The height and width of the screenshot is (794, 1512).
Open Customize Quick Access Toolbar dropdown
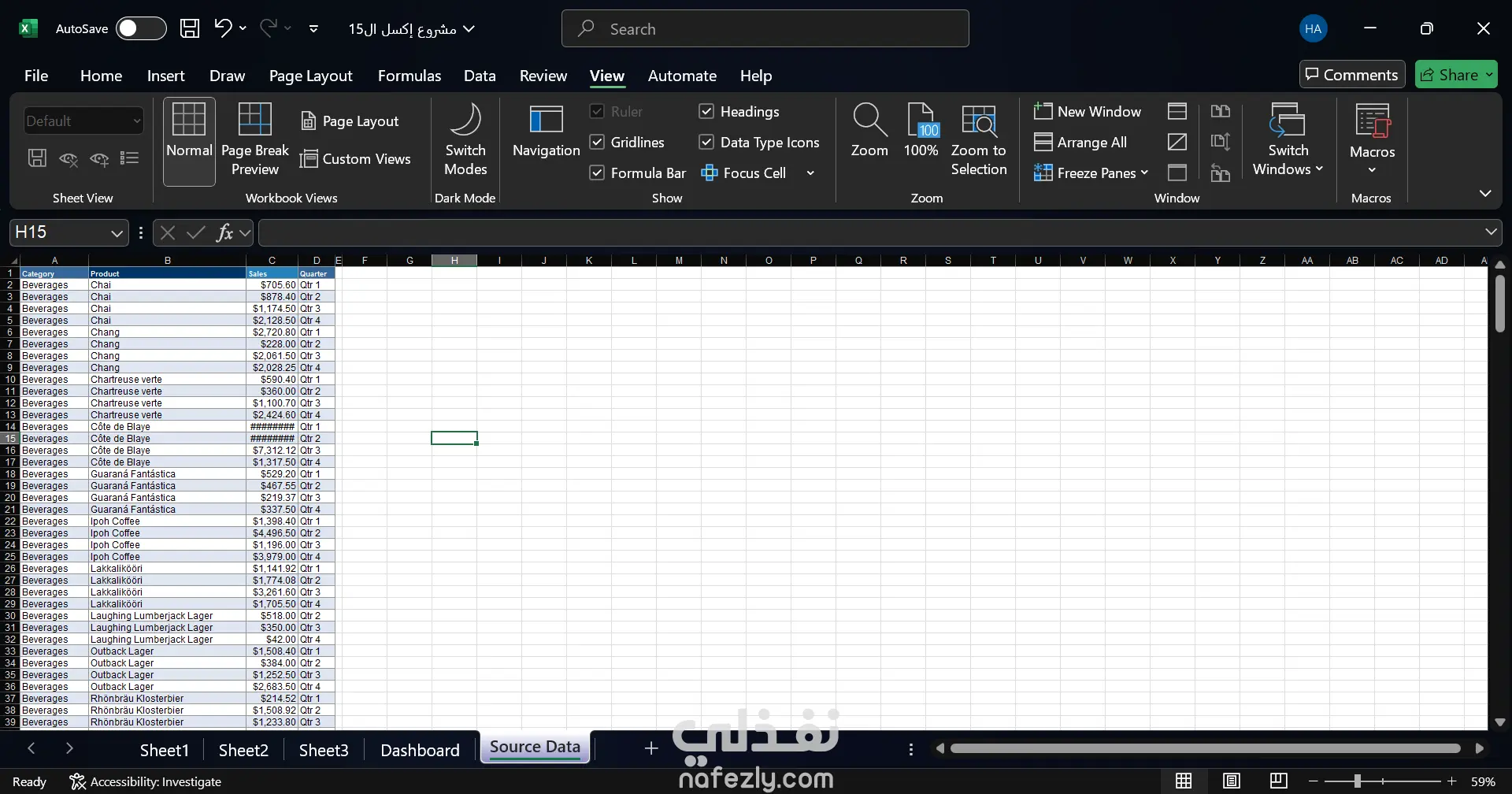(313, 29)
